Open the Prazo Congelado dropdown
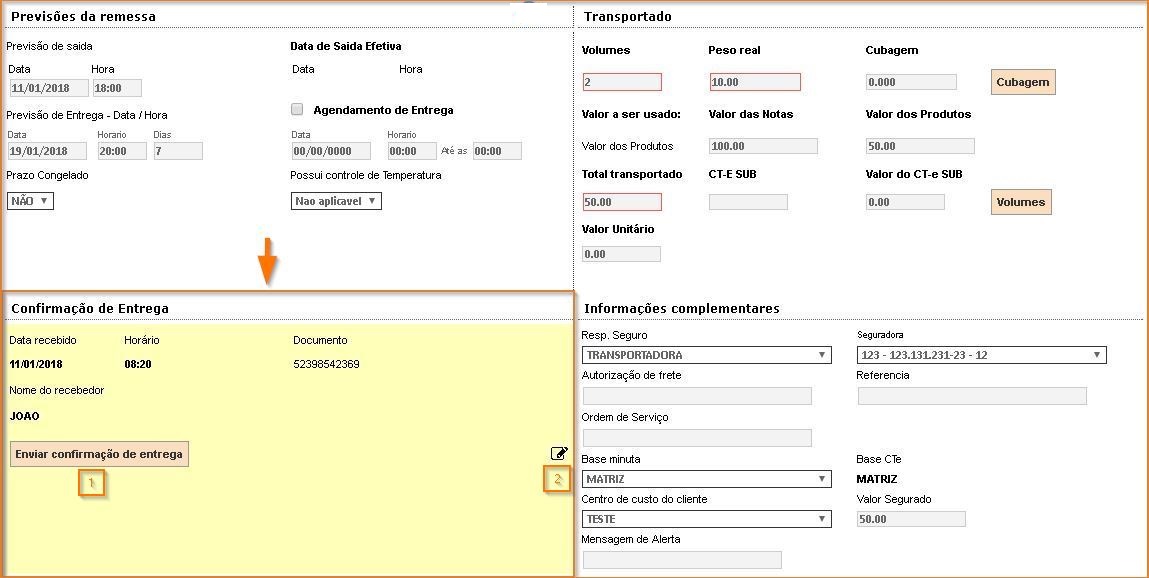1149x578 pixels. [x=30, y=201]
